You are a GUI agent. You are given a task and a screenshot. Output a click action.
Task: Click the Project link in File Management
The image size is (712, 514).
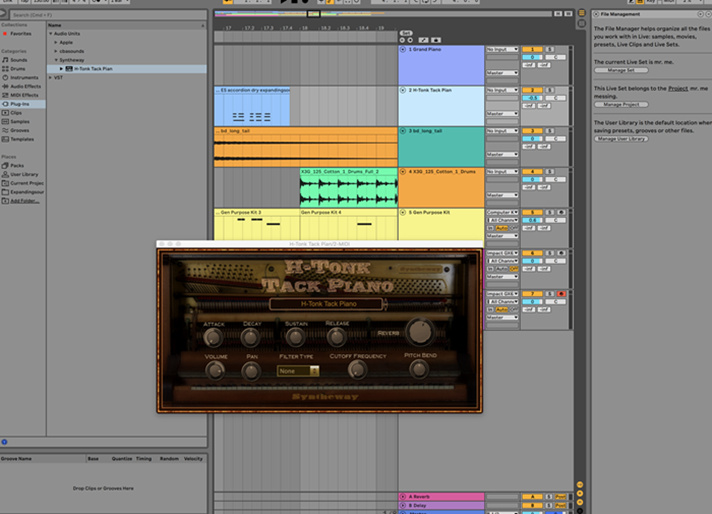[678, 89]
